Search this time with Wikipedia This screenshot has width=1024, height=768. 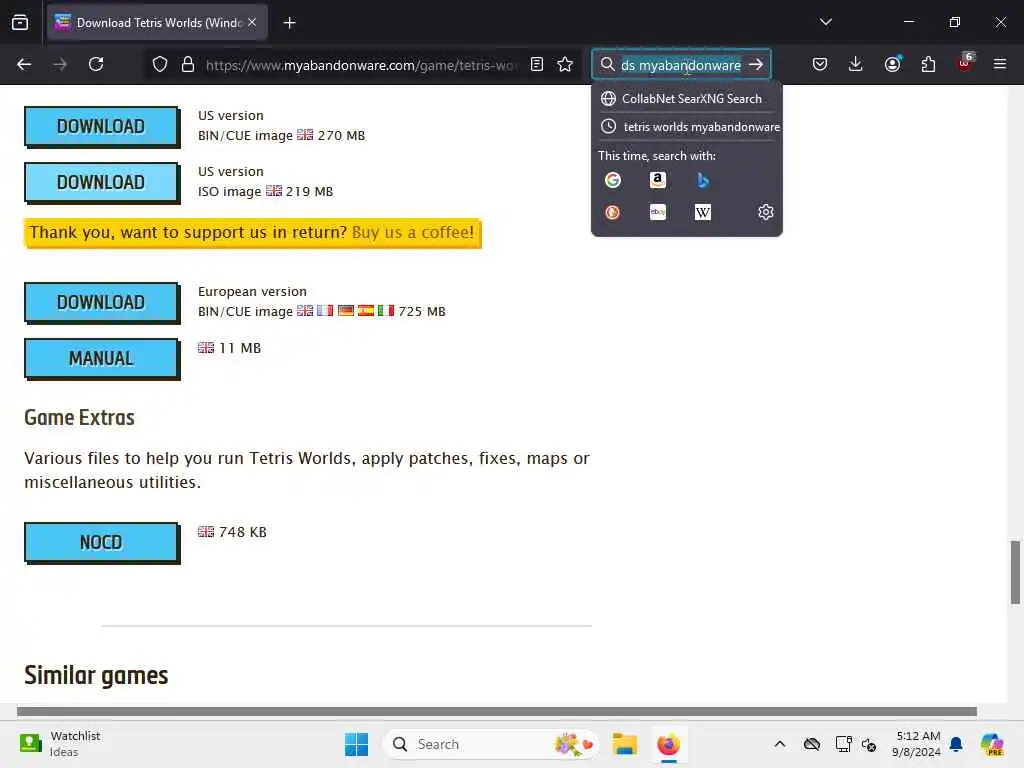pos(703,212)
